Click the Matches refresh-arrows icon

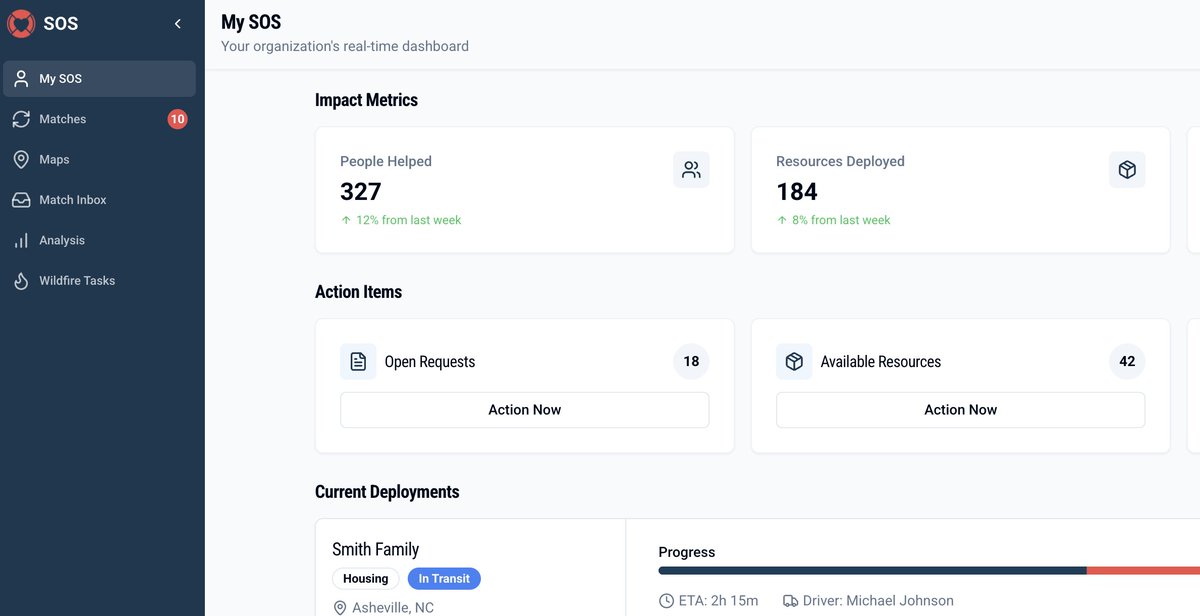pos(21,119)
